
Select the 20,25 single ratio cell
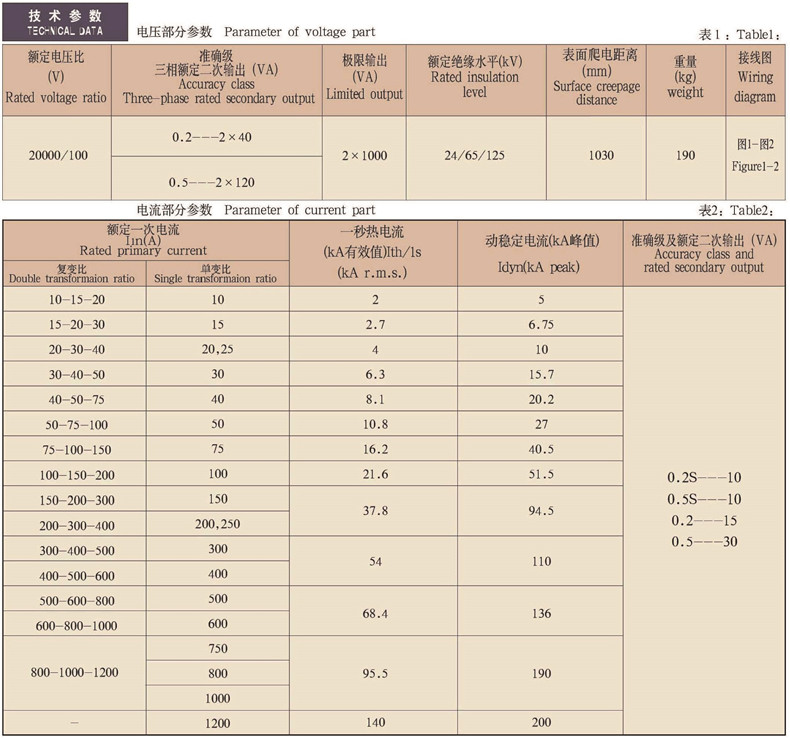click(x=218, y=349)
